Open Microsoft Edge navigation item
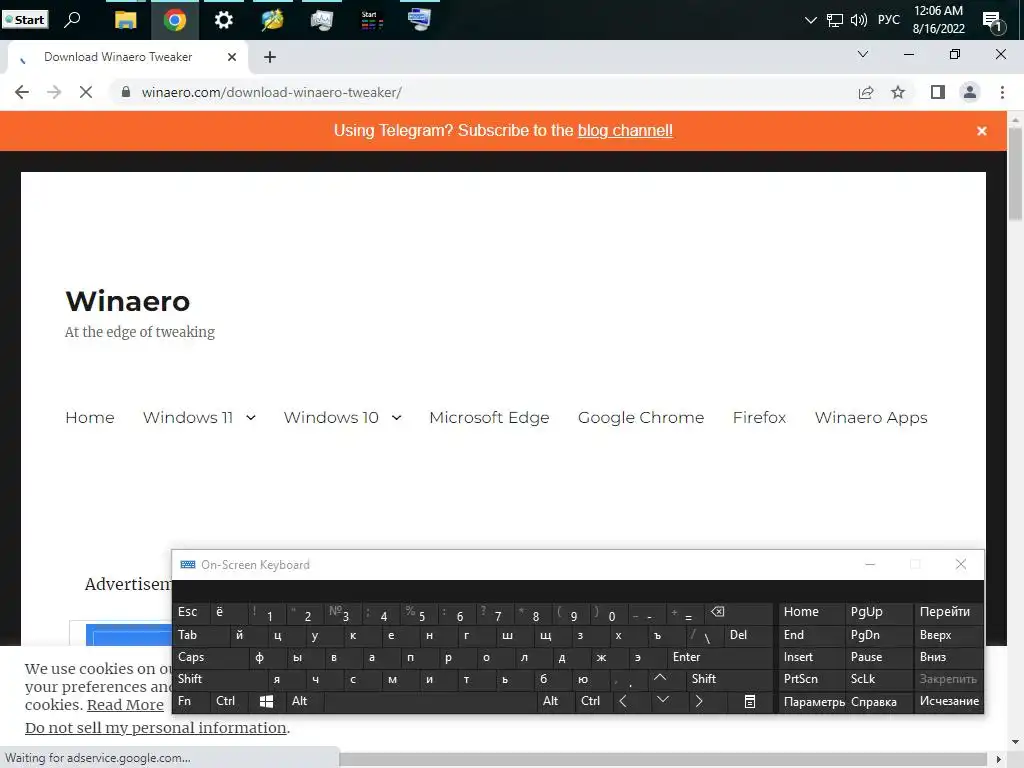This screenshot has width=1024, height=768. coord(489,417)
